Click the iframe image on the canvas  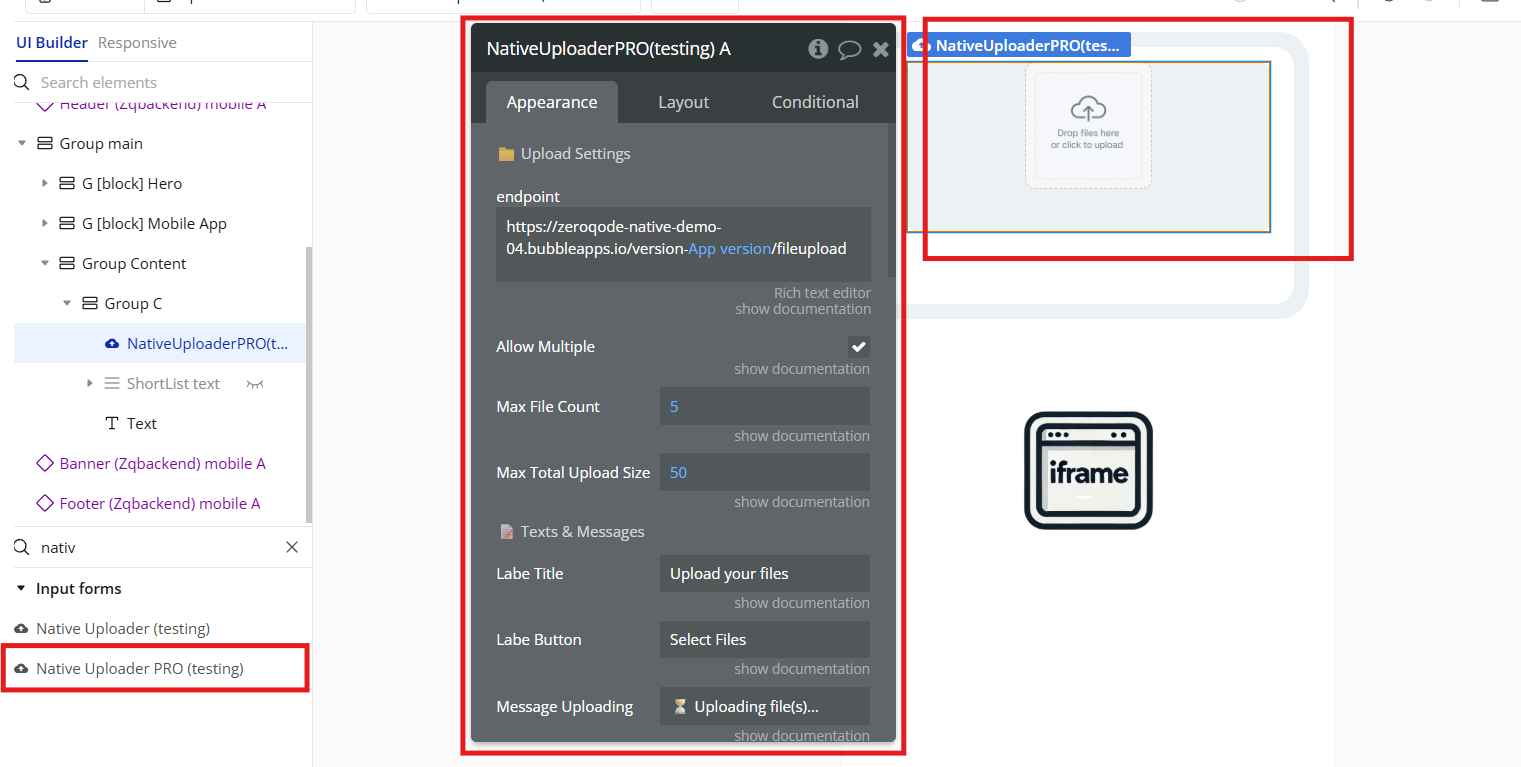(1088, 470)
